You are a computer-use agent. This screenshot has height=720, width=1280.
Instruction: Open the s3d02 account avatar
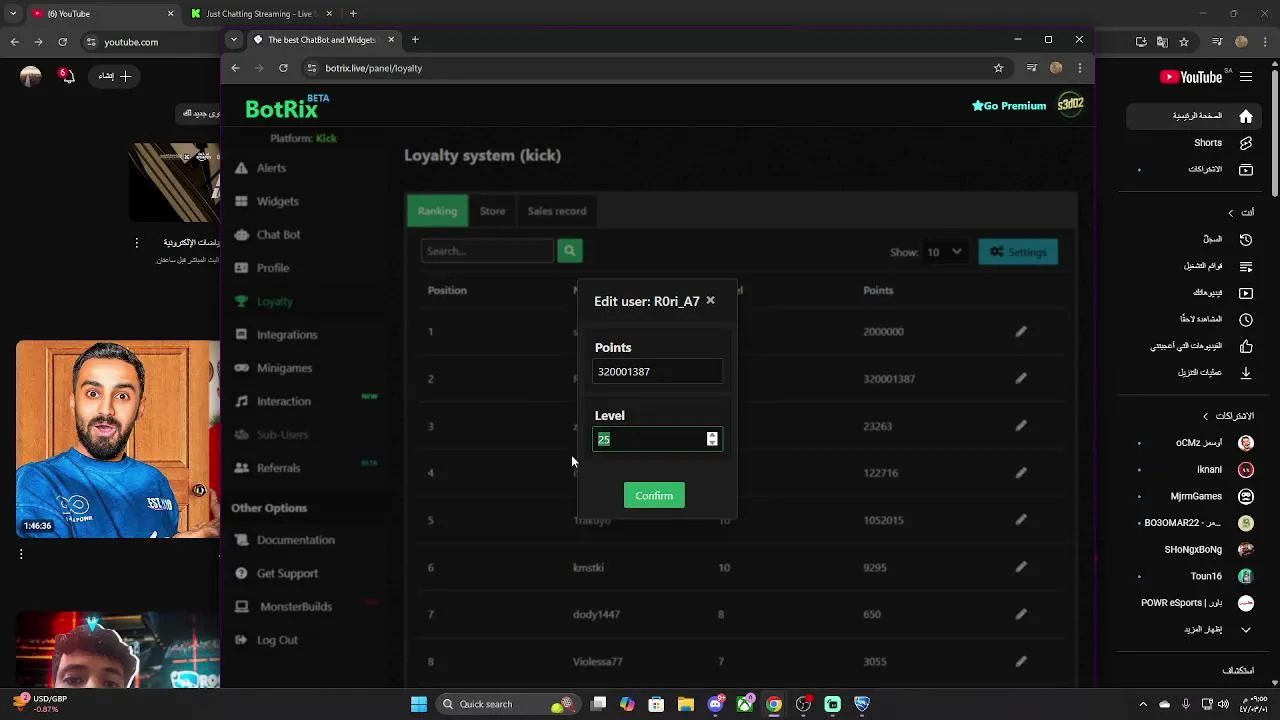1070,104
